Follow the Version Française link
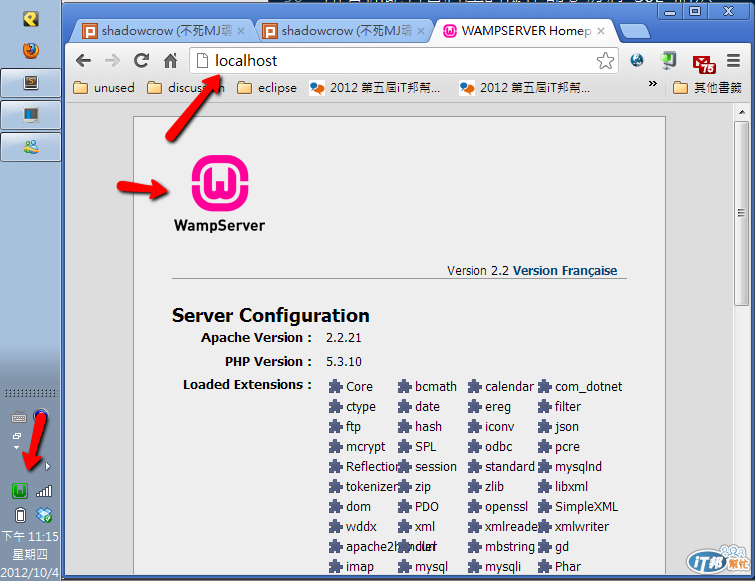Viewport: 755px width, 581px height. coord(565,271)
